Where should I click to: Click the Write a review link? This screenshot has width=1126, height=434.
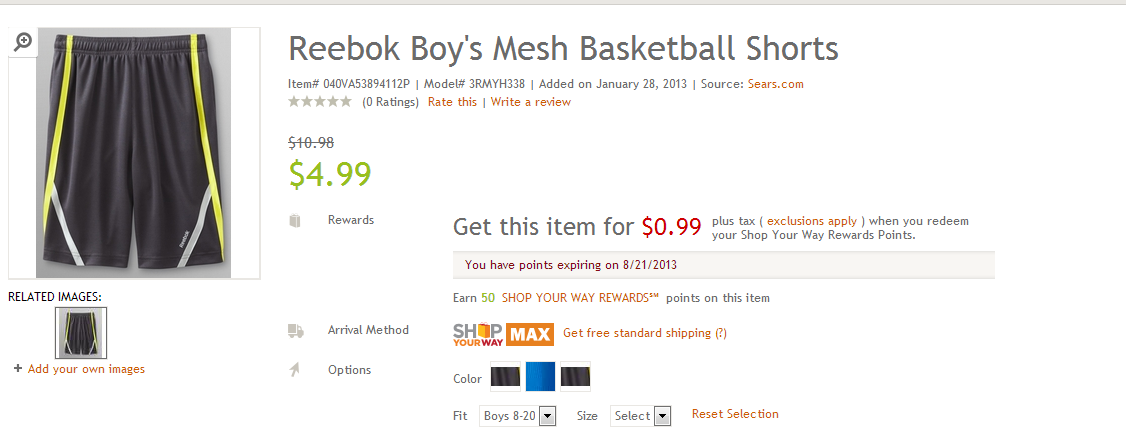[531, 102]
